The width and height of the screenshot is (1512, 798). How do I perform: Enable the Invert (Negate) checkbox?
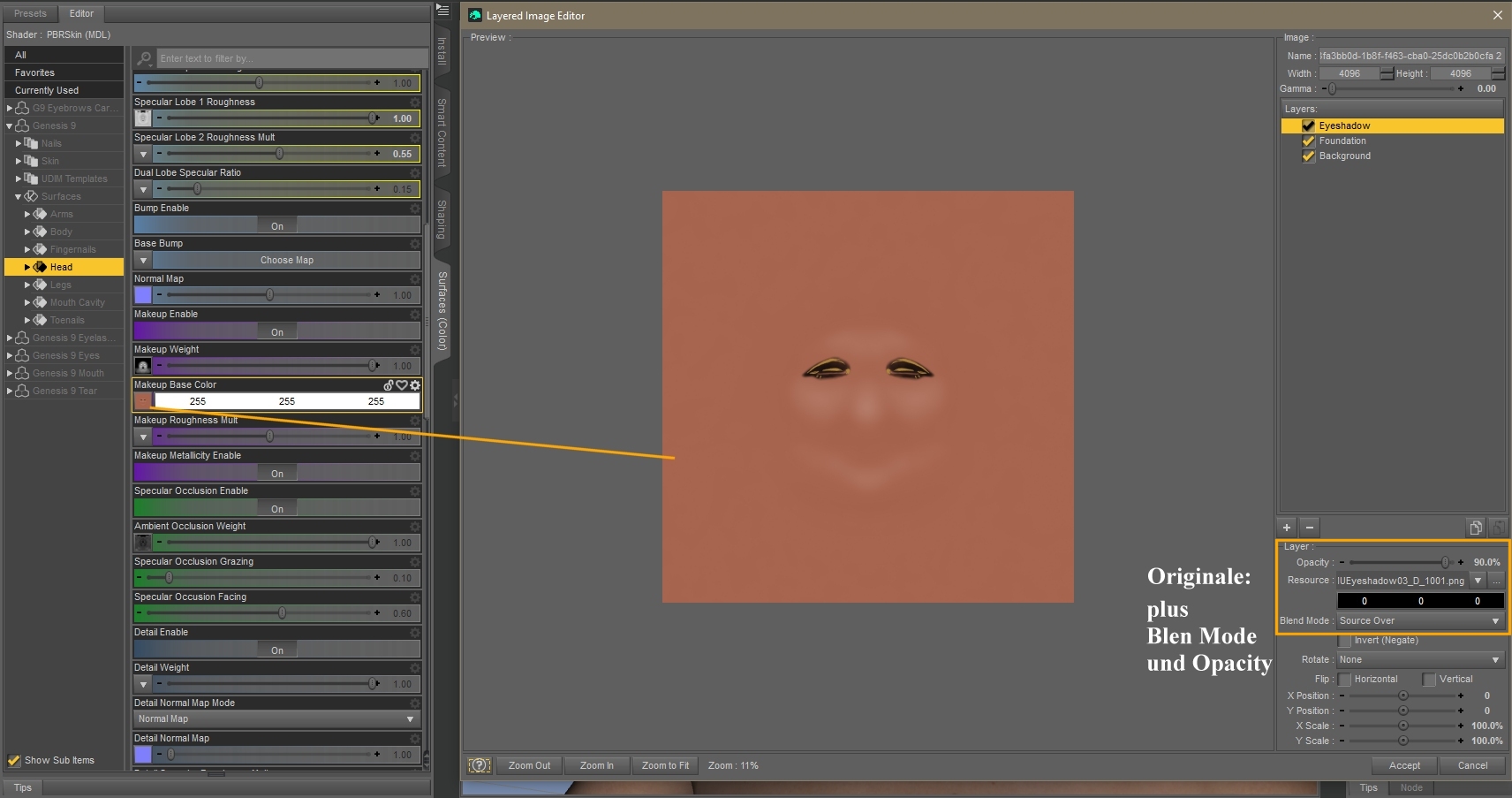point(1344,641)
